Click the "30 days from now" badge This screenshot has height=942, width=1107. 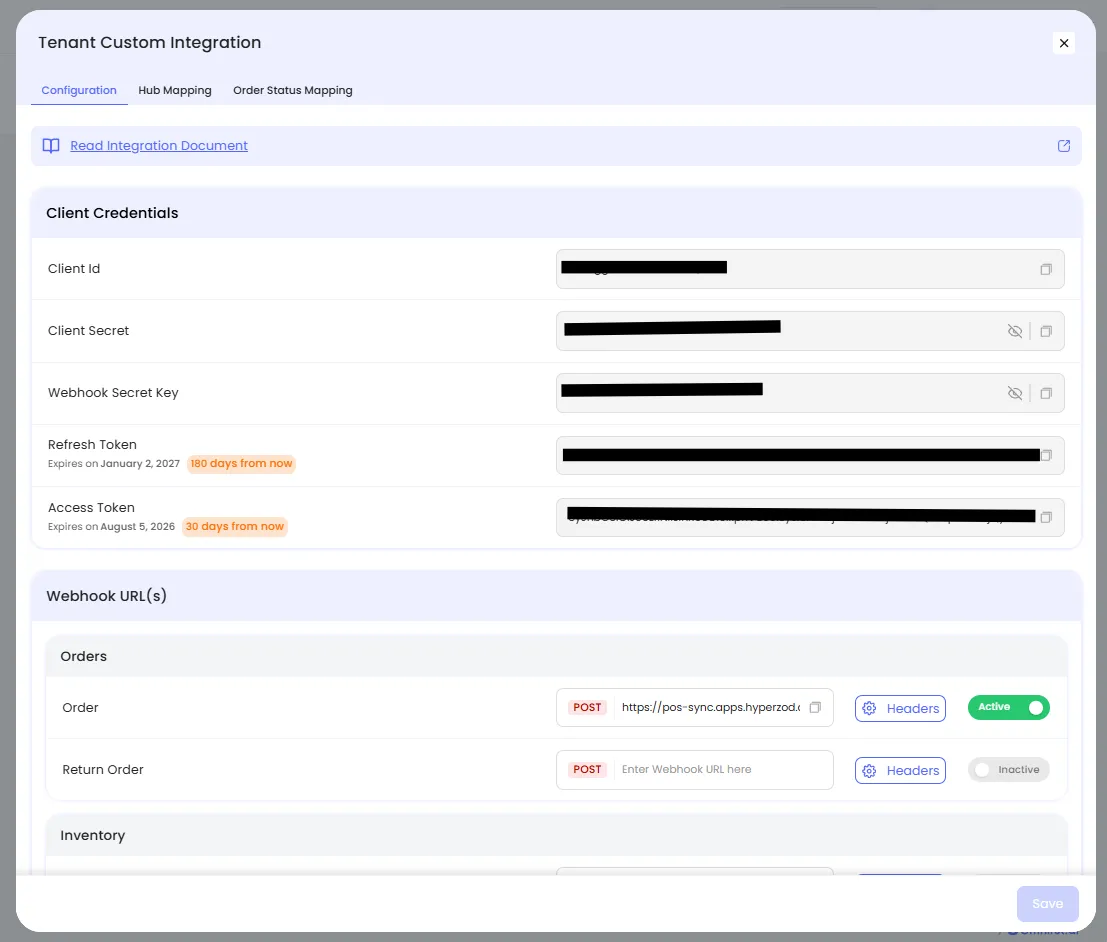pyautogui.click(x=235, y=527)
